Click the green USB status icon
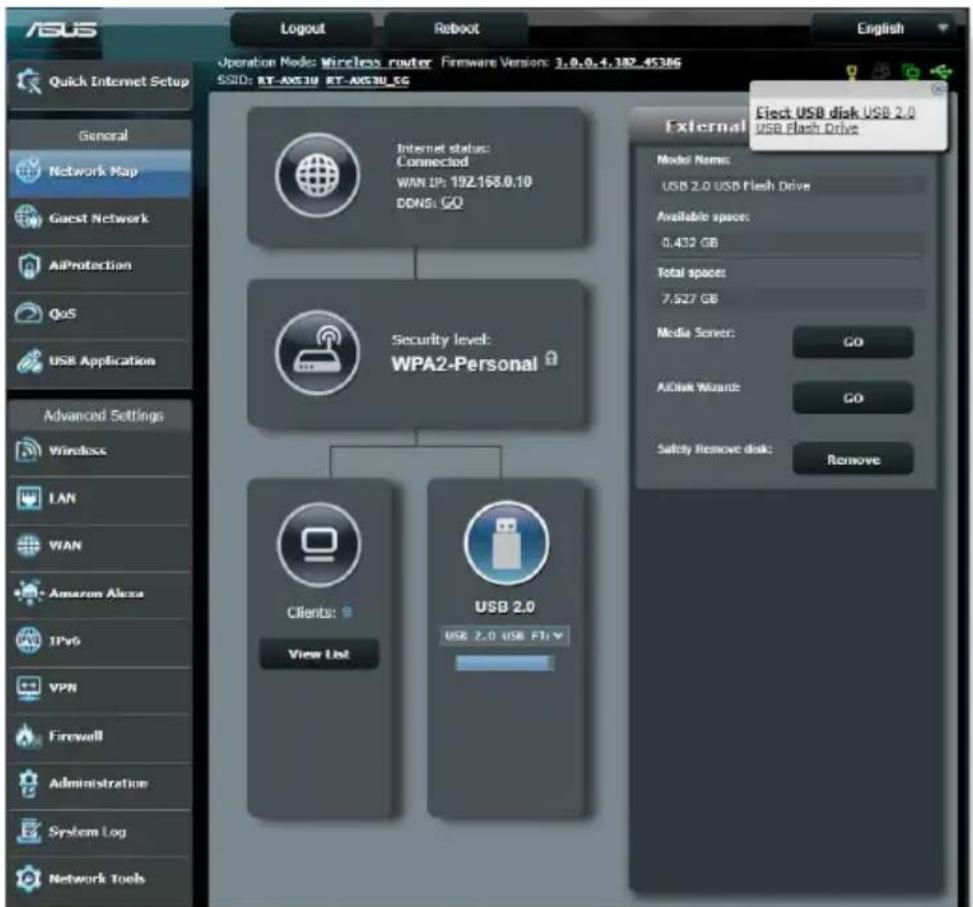 point(941,72)
